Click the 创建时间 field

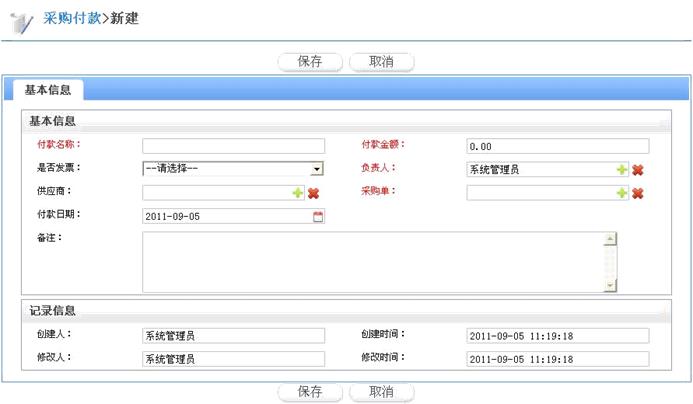558,335
